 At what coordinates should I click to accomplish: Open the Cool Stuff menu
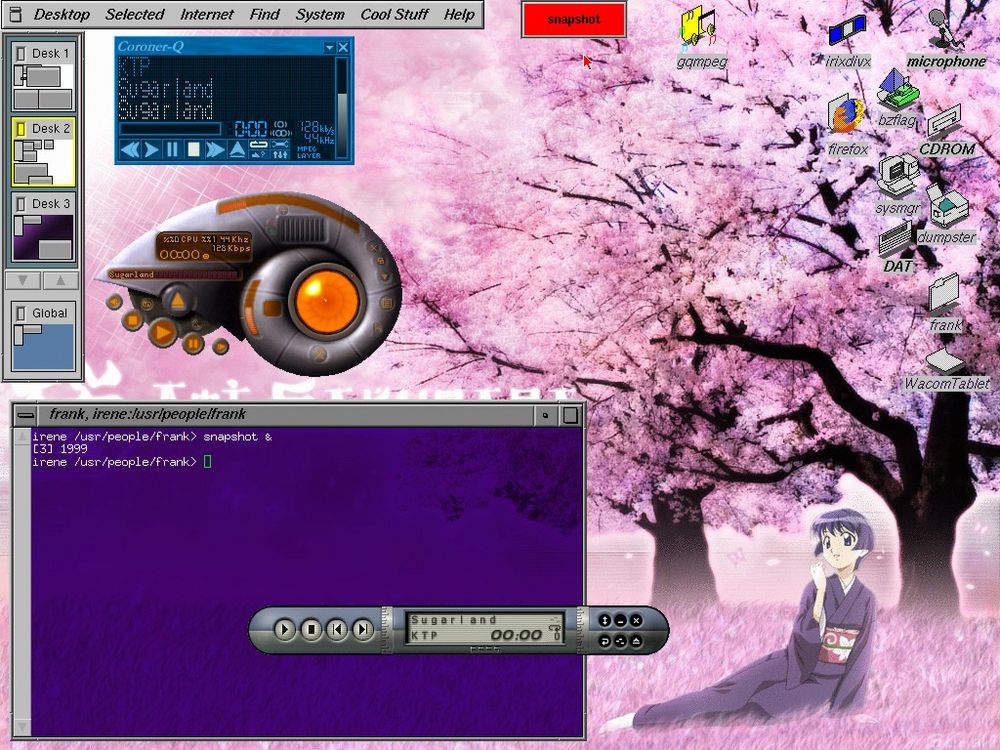coord(394,14)
